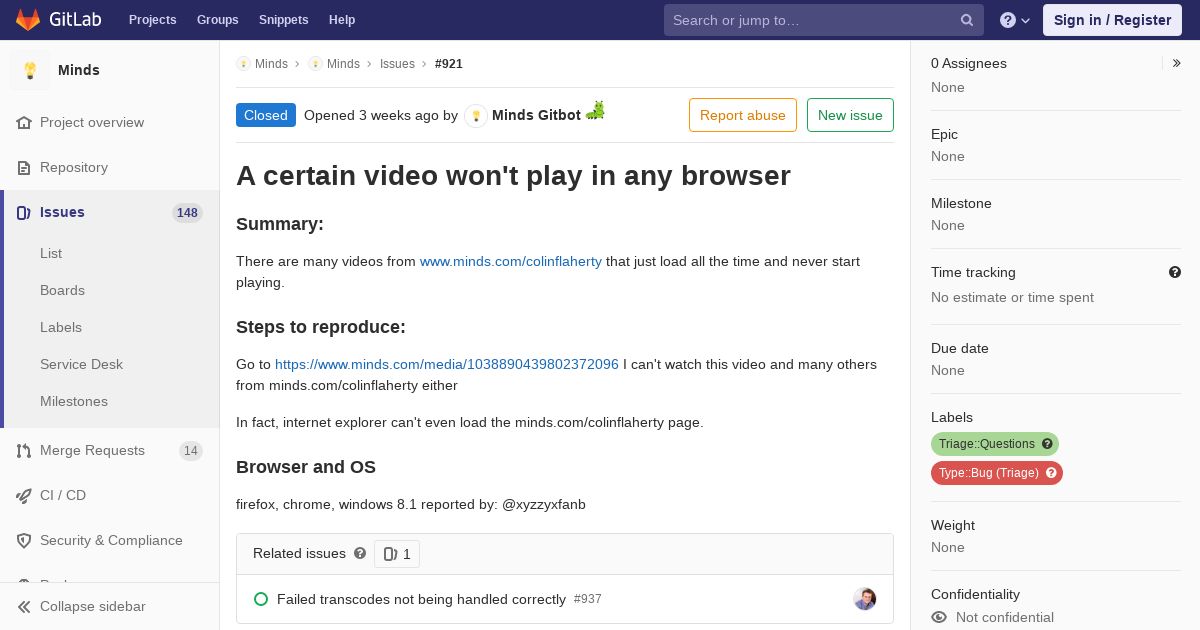Click the assignee avatar on issue #937

coord(865,599)
